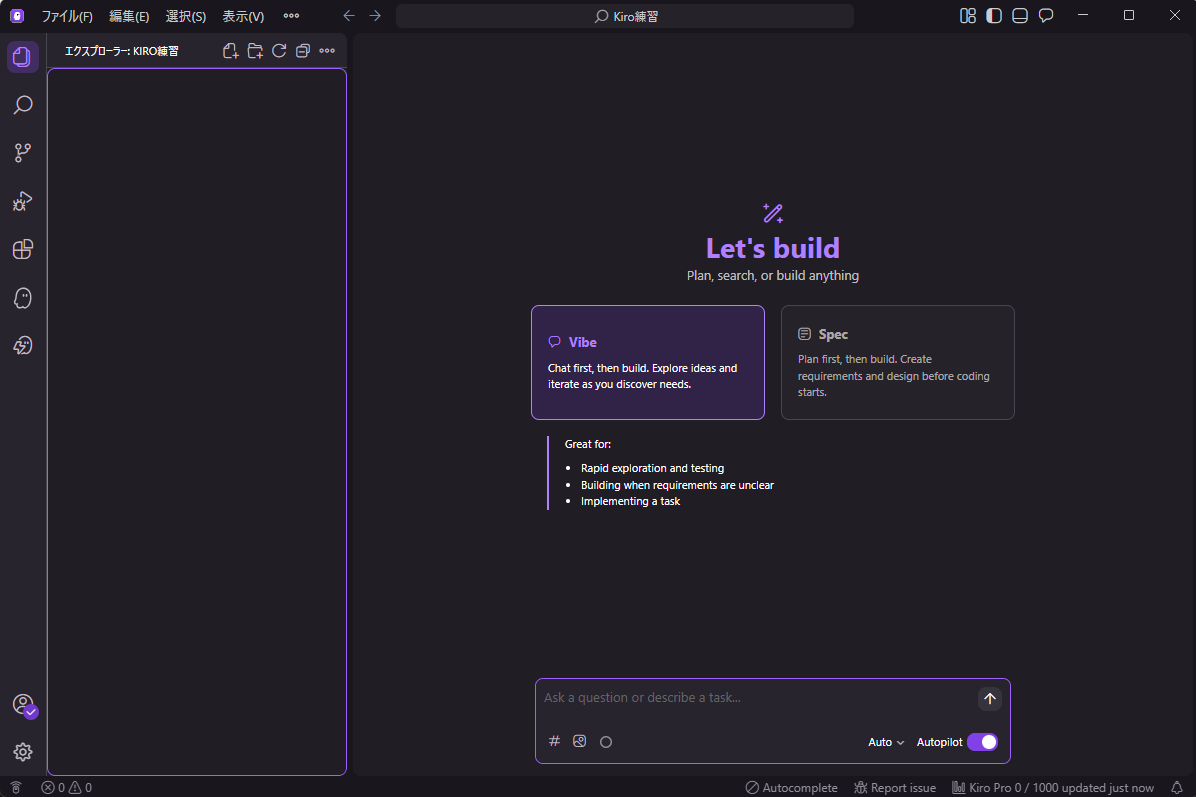Open the Run and Debug view
1196x797 pixels.
[23, 201]
